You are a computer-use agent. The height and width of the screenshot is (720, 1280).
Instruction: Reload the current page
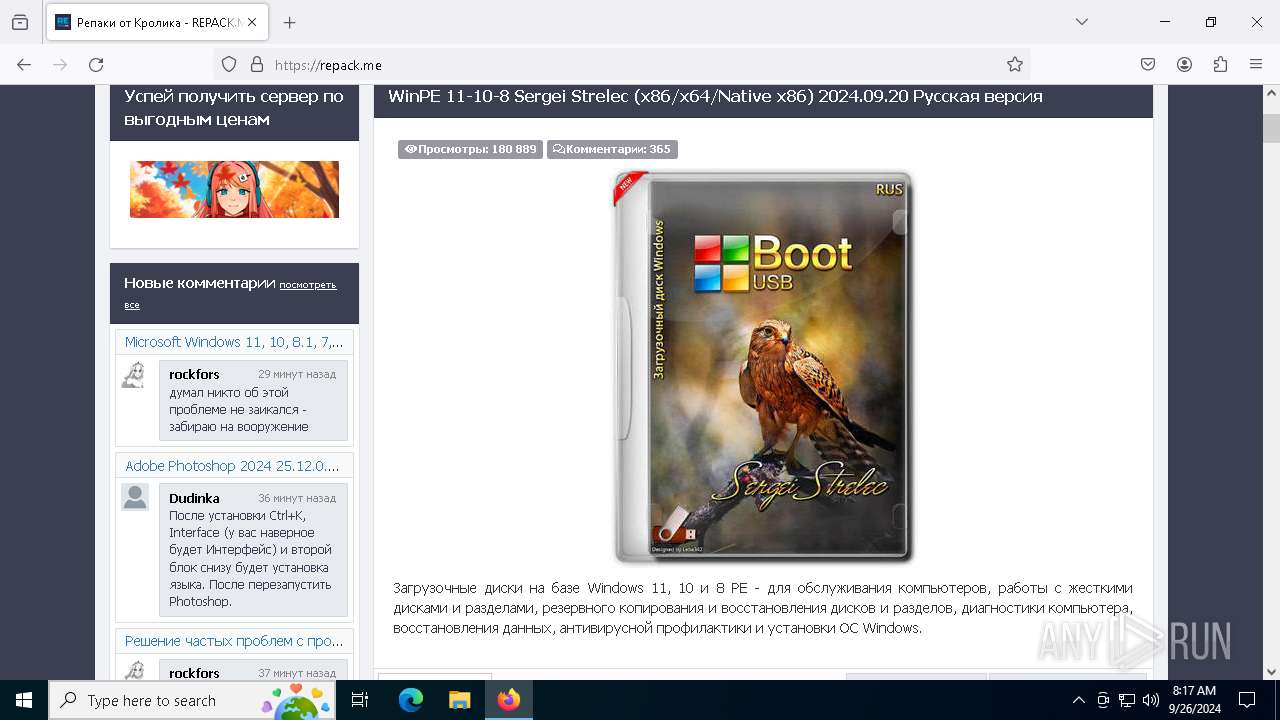(96, 64)
